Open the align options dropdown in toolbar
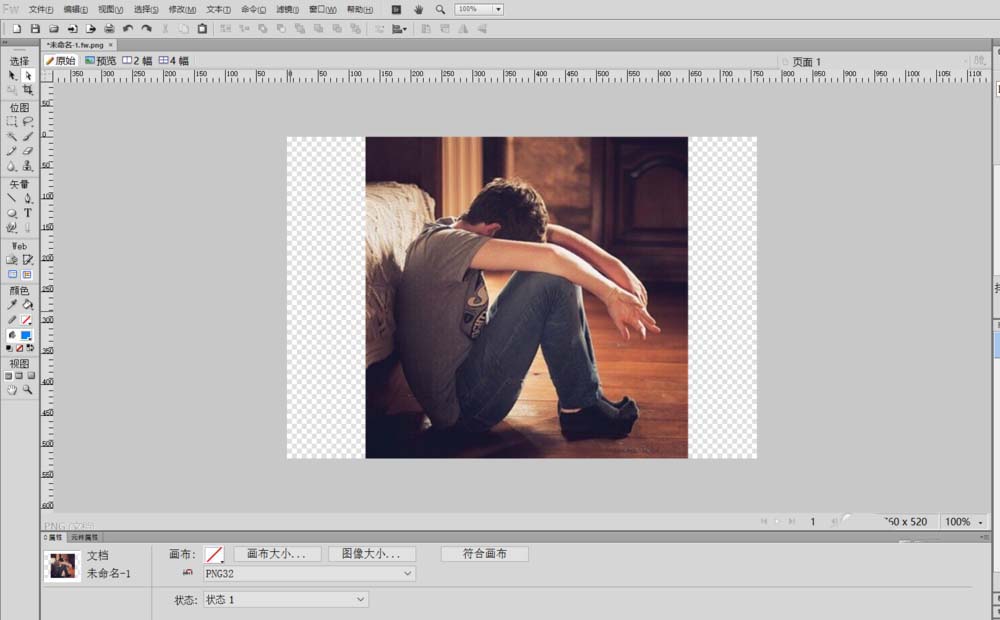The height and width of the screenshot is (620, 1000). pyautogui.click(x=399, y=29)
